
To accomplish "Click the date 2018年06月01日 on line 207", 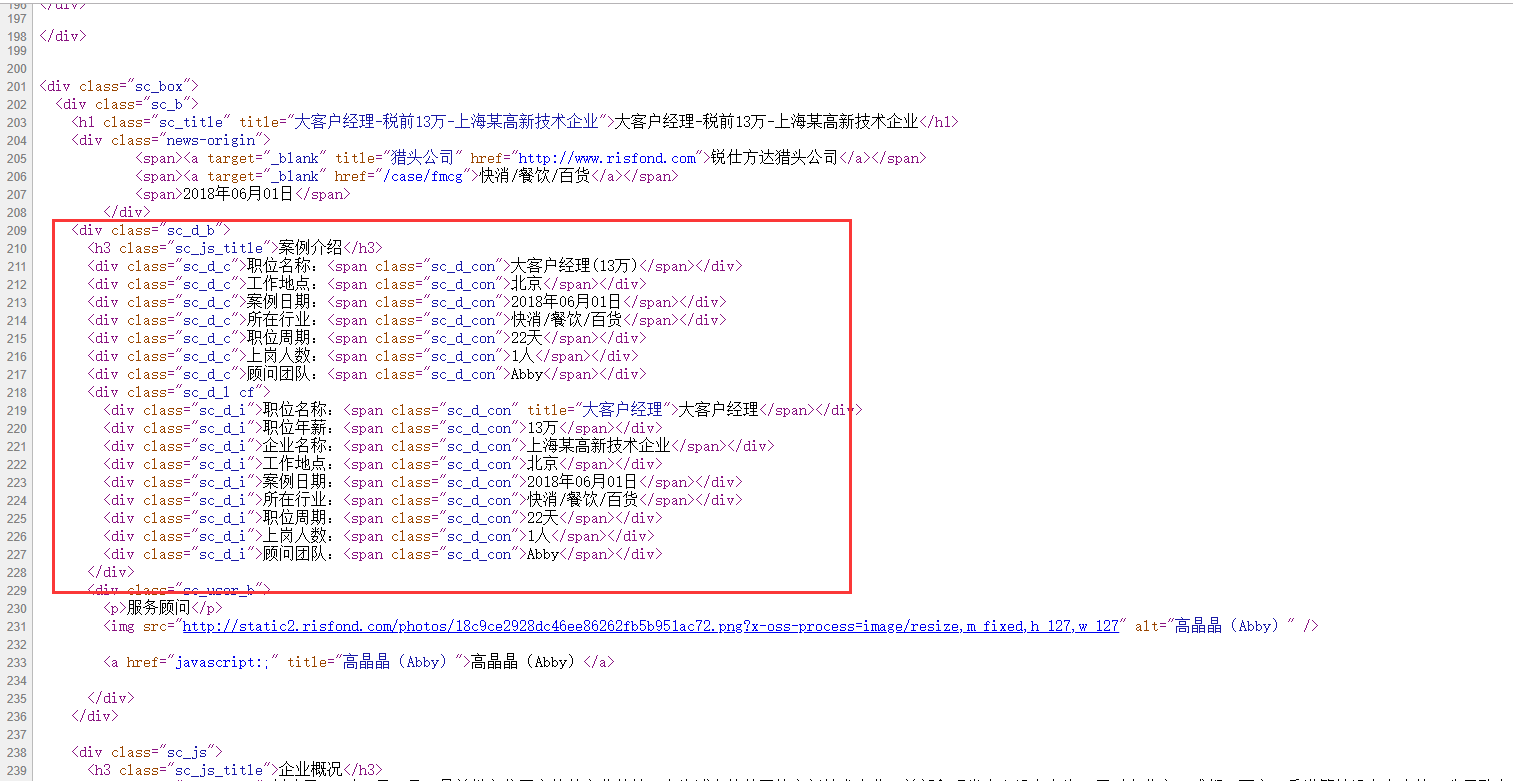I will point(238,194).
